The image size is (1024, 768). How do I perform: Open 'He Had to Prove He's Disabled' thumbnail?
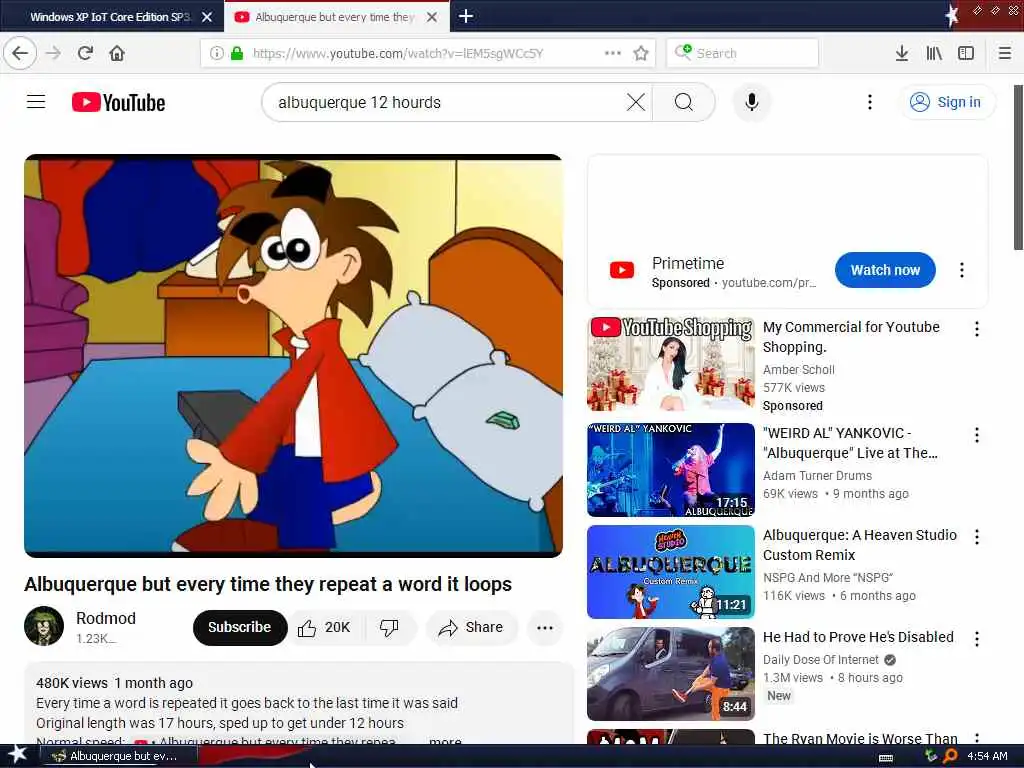tap(671, 674)
